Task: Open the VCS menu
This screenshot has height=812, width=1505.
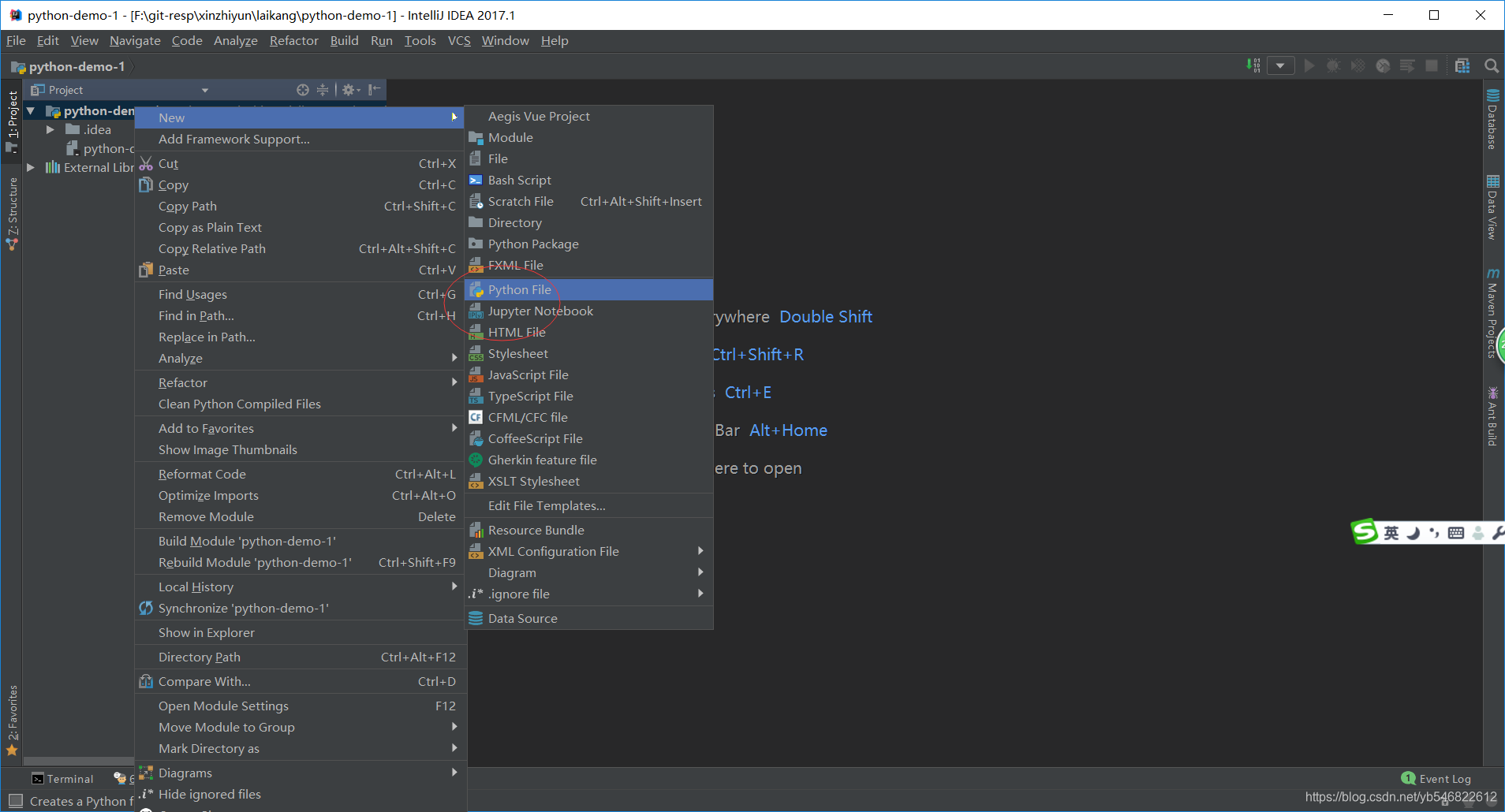Action: pyautogui.click(x=459, y=41)
